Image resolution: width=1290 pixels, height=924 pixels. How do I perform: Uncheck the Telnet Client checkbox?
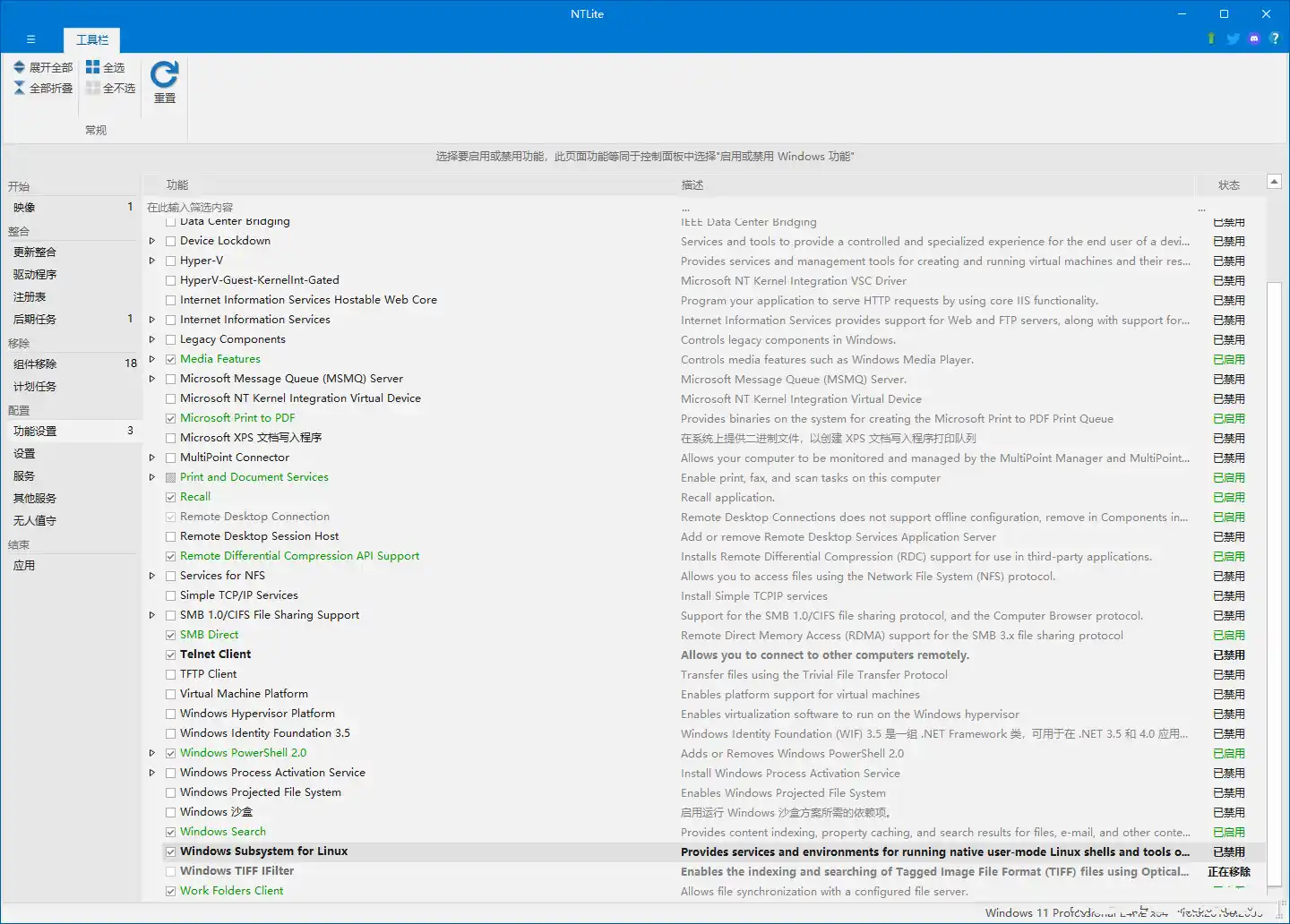tap(170, 654)
